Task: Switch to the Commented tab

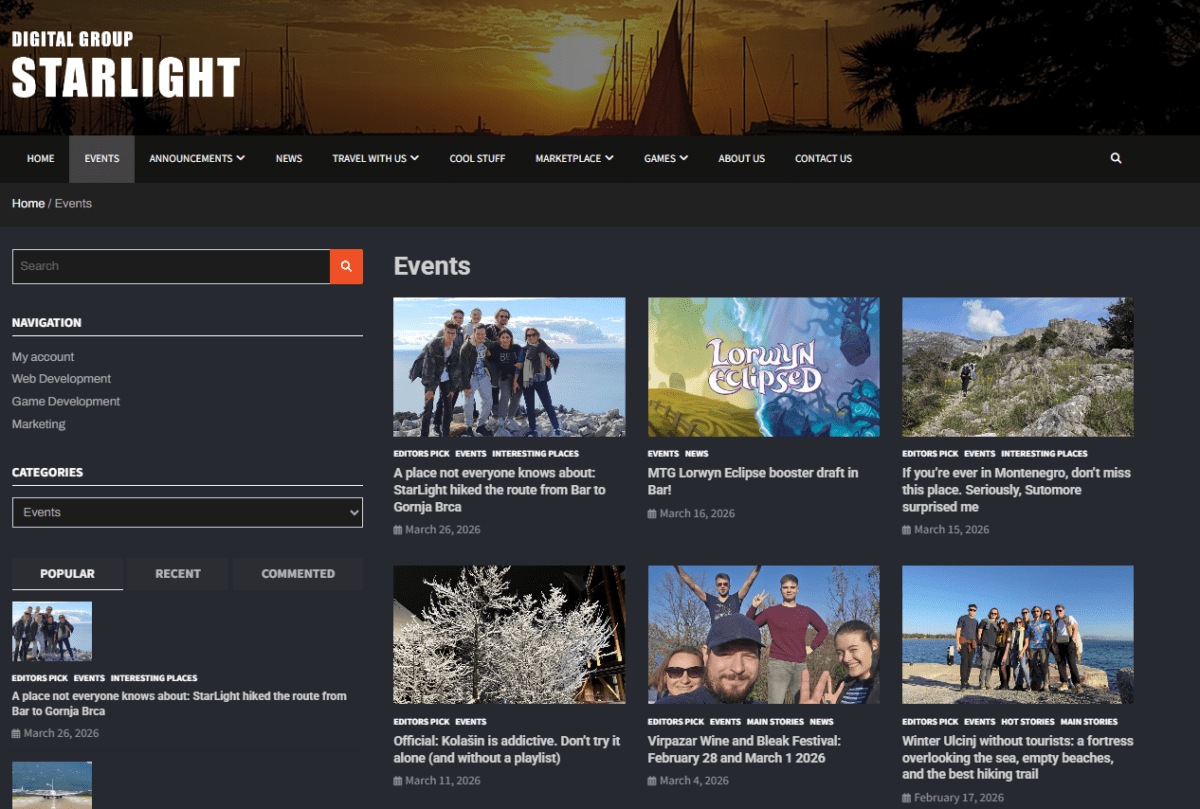Action: pos(298,574)
